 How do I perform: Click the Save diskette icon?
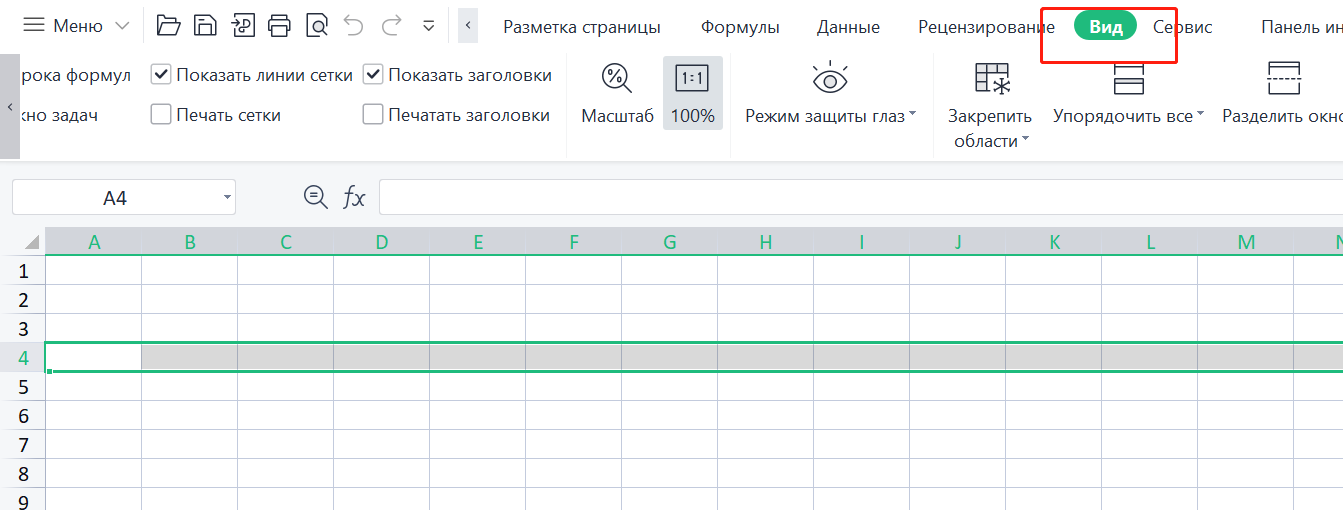pyautogui.click(x=205, y=26)
